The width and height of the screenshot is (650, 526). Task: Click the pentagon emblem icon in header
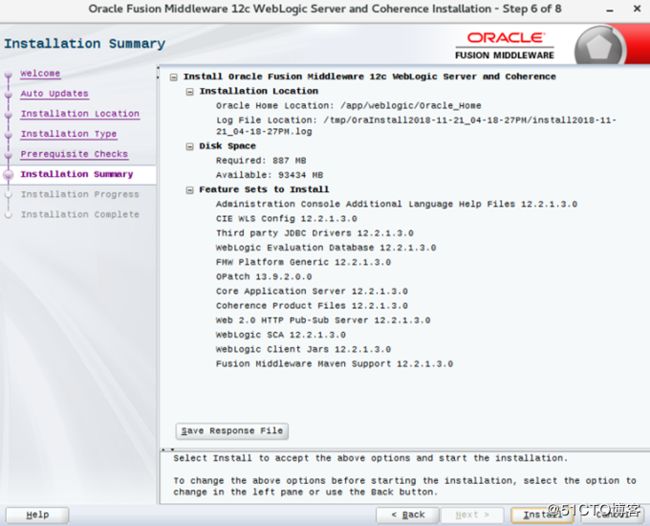599,47
